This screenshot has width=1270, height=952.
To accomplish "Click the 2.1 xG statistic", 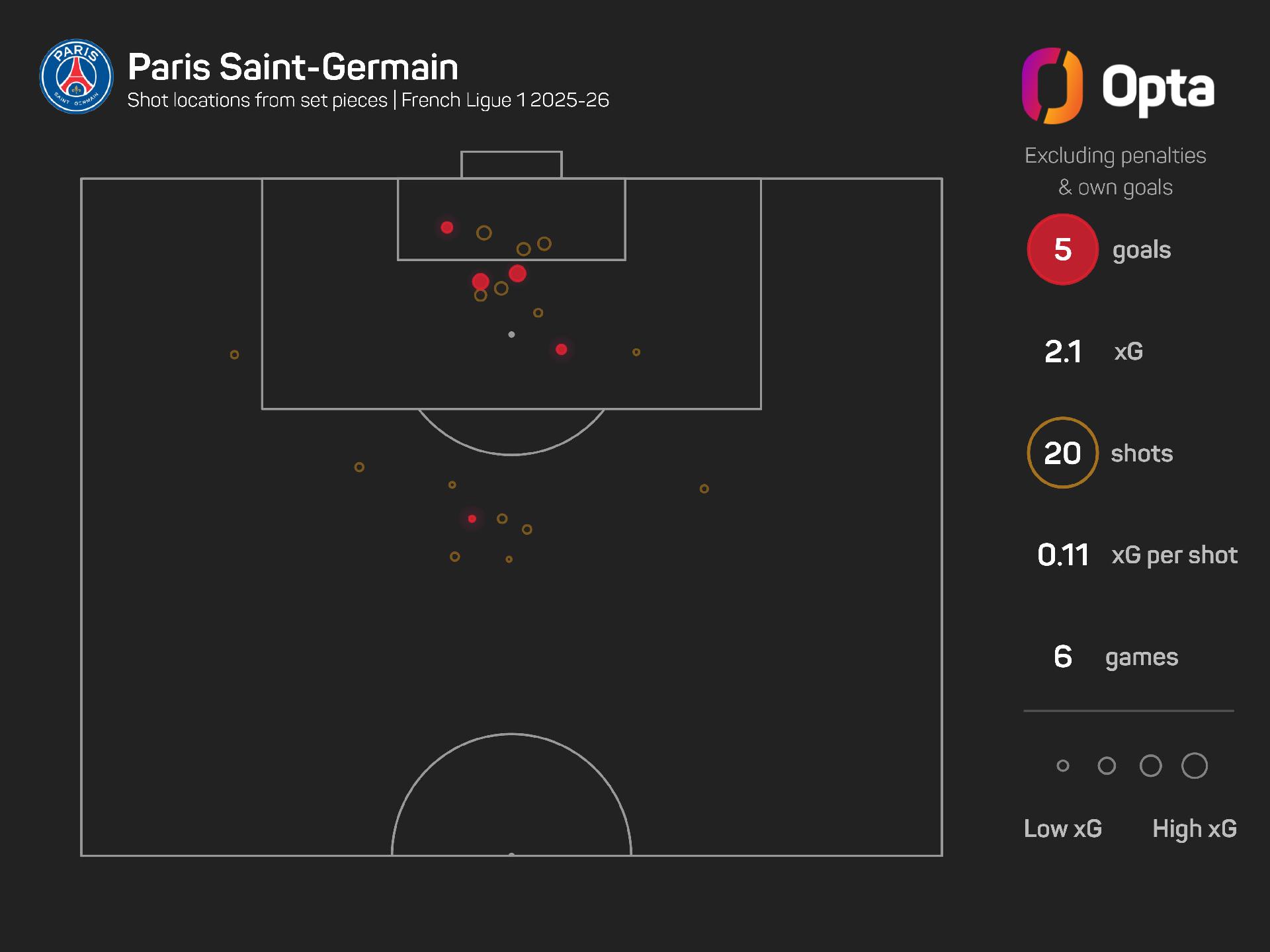I will 1063,351.
